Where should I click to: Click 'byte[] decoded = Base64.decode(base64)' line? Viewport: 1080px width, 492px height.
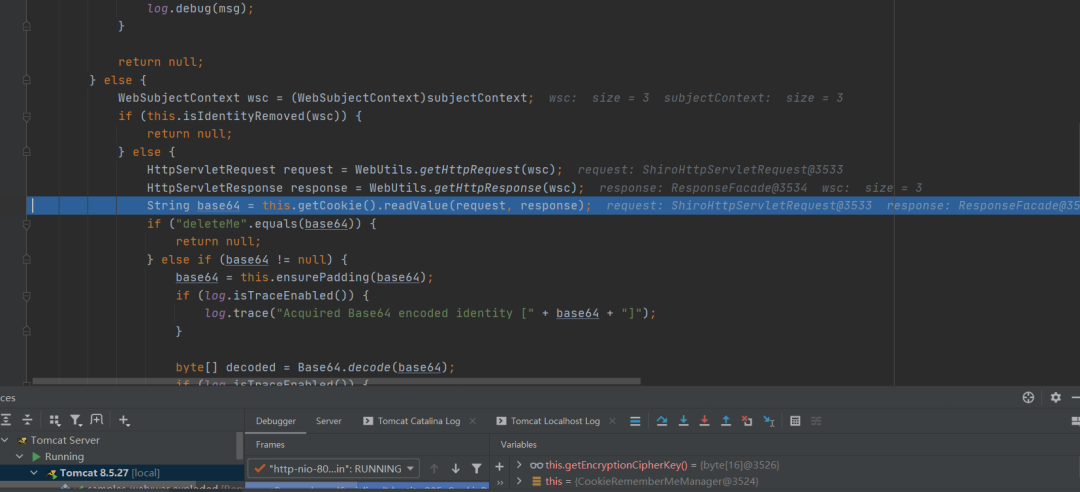pyautogui.click(x=315, y=367)
